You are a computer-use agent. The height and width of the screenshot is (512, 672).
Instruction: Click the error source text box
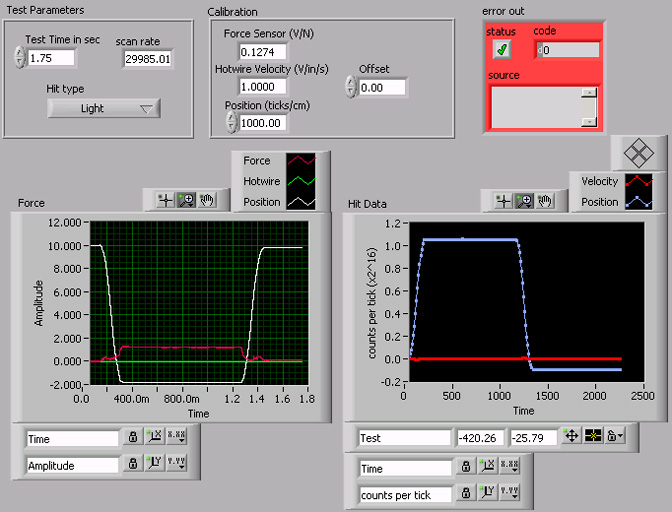pyautogui.click(x=536, y=108)
